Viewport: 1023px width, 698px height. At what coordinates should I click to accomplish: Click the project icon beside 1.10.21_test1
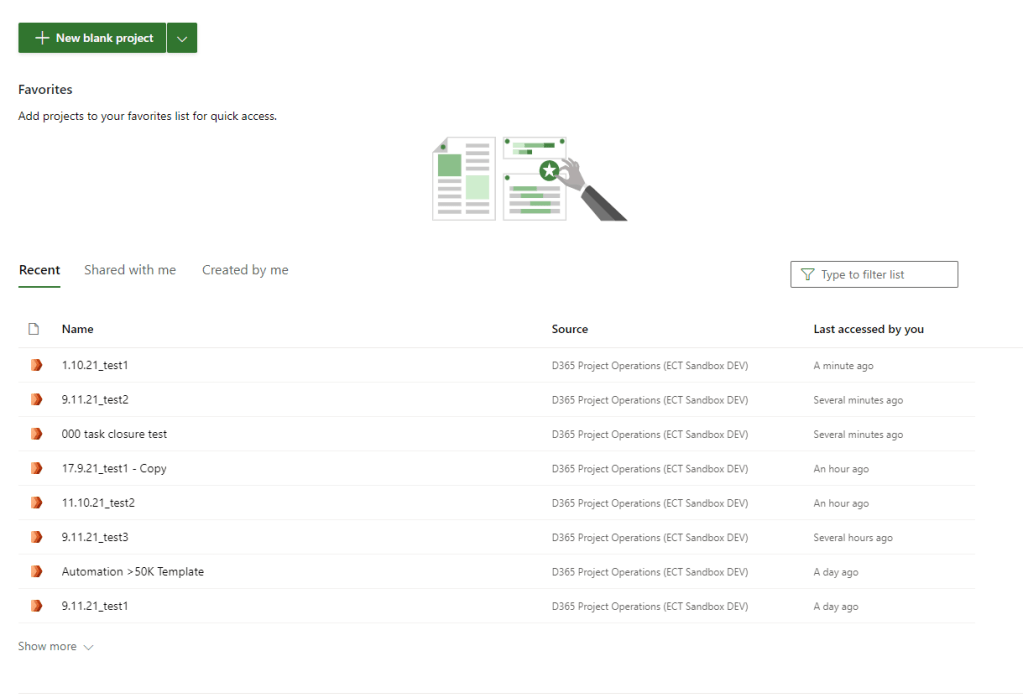pyautogui.click(x=36, y=365)
